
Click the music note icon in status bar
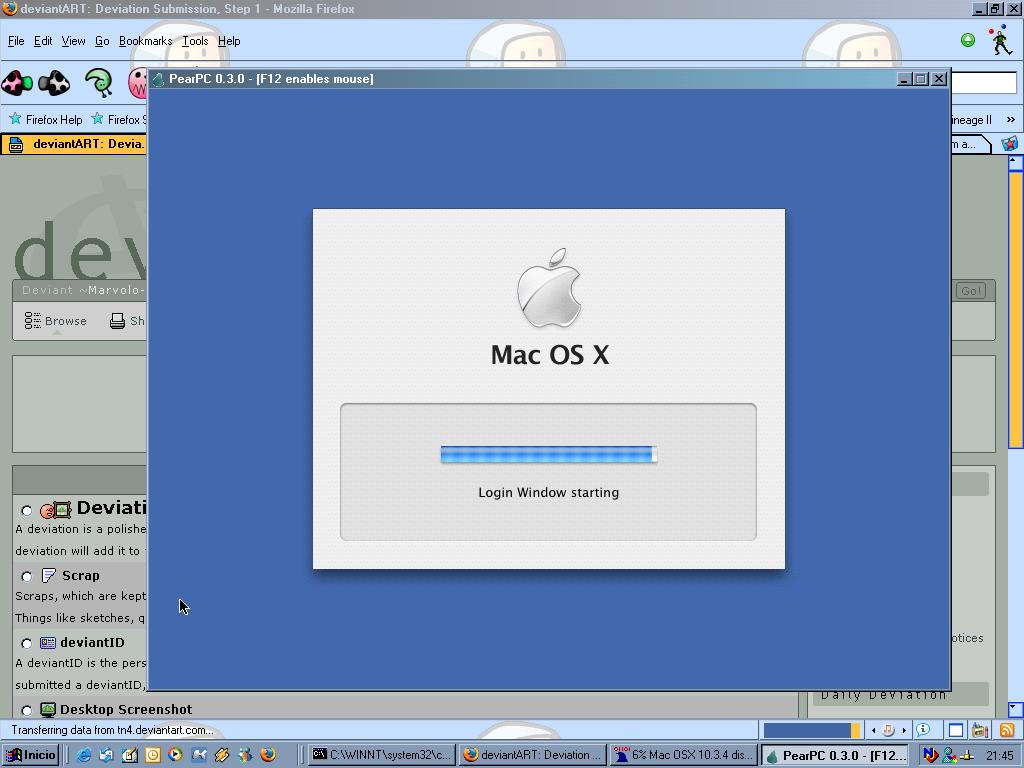tap(888, 730)
